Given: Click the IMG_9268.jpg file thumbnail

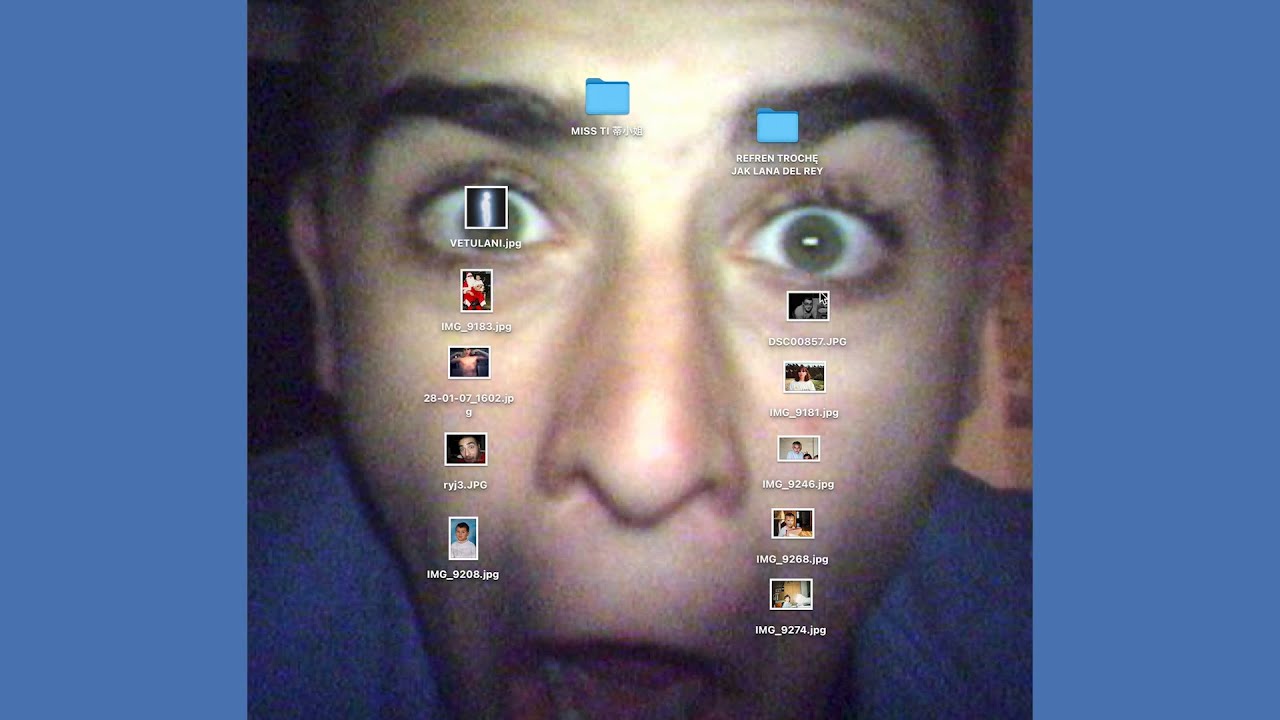Looking at the screenshot, I should pos(792,523).
